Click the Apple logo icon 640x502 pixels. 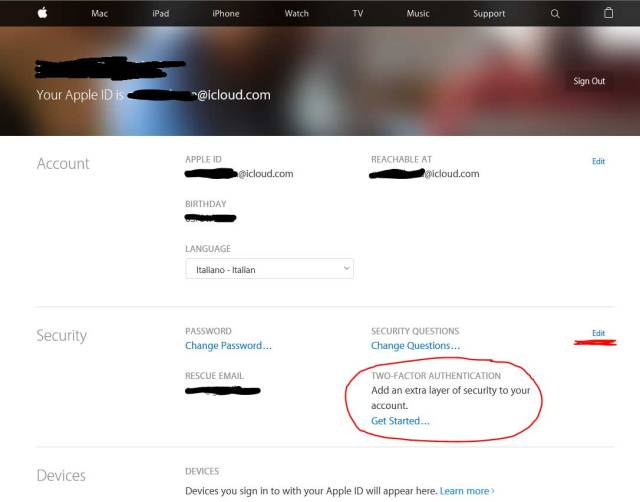(x=42, y=13)
